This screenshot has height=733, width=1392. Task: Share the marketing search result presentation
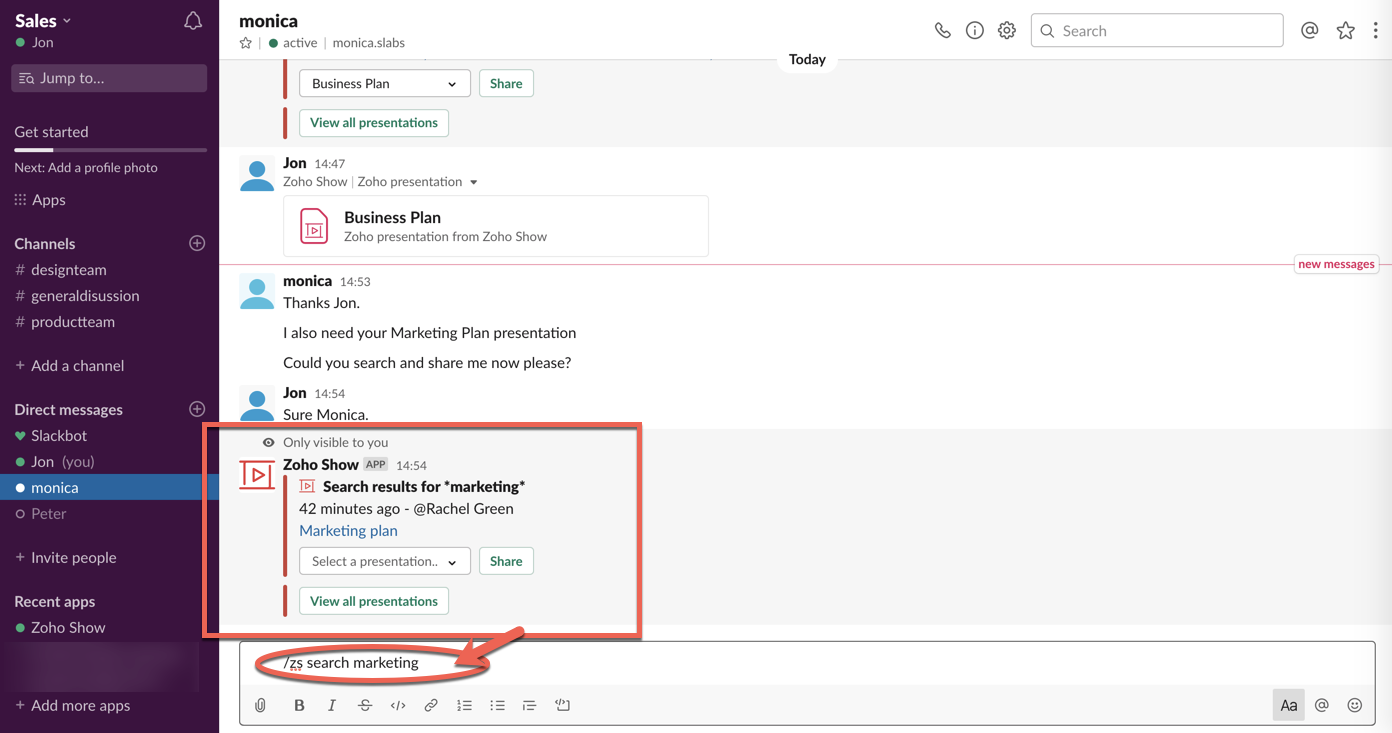click(506, 561)
